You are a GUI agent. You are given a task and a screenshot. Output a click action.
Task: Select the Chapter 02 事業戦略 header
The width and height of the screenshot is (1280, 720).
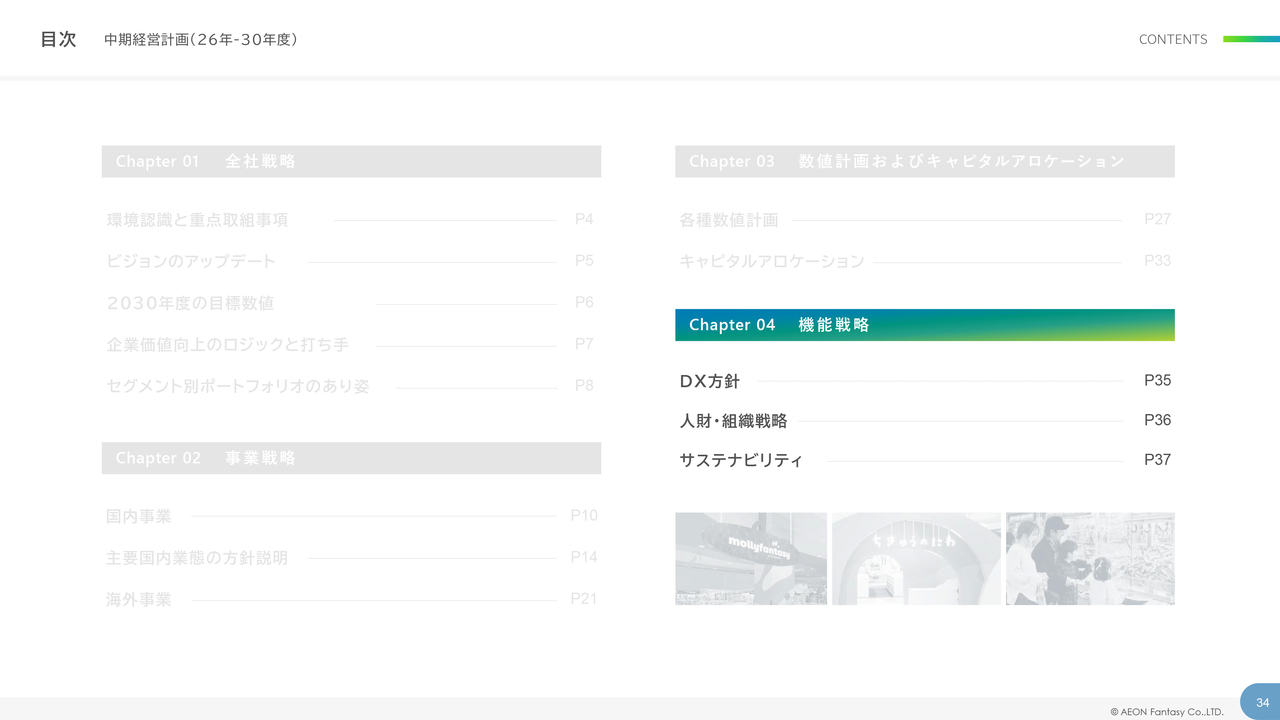[351, 458]
